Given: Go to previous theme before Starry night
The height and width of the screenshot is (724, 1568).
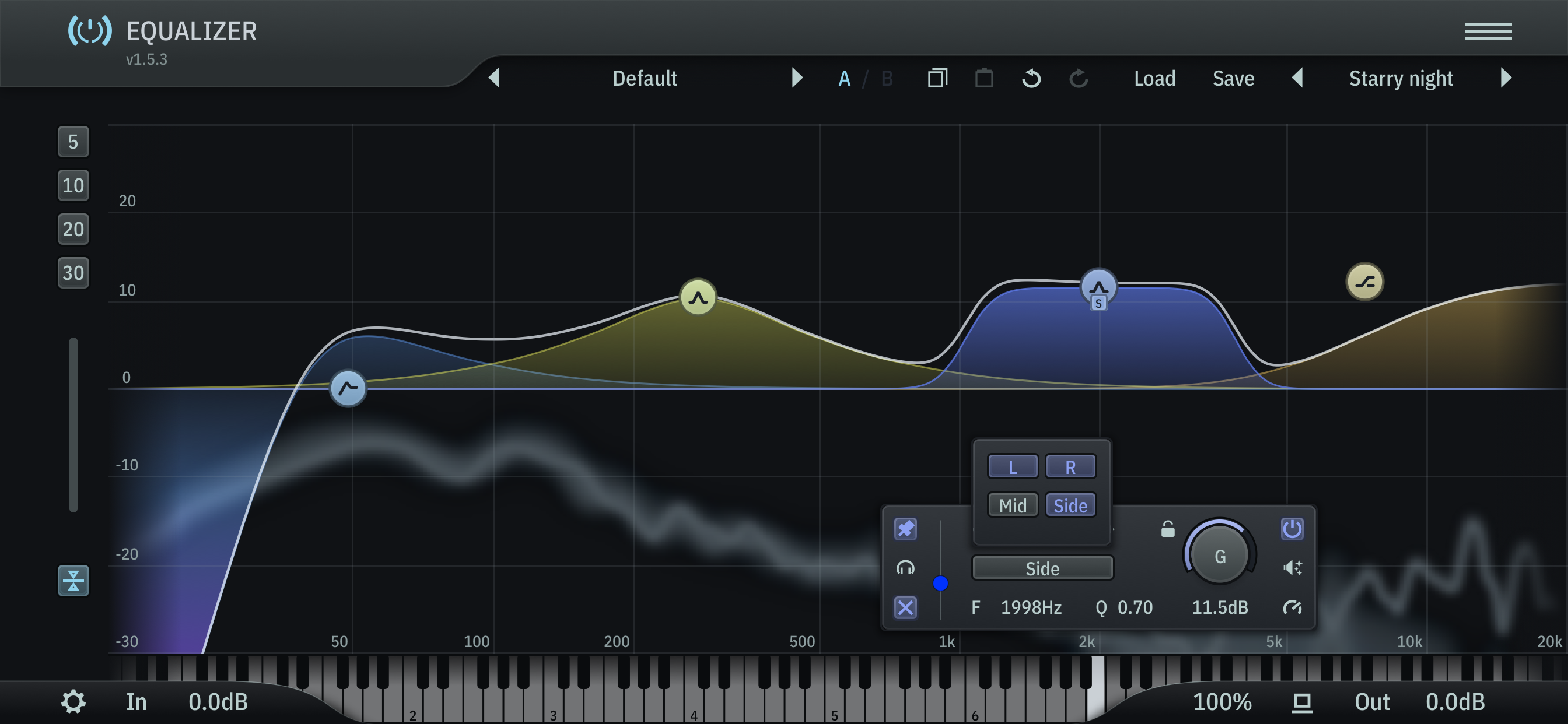Looking at the screenshot, I should (x=1297, y=78).
